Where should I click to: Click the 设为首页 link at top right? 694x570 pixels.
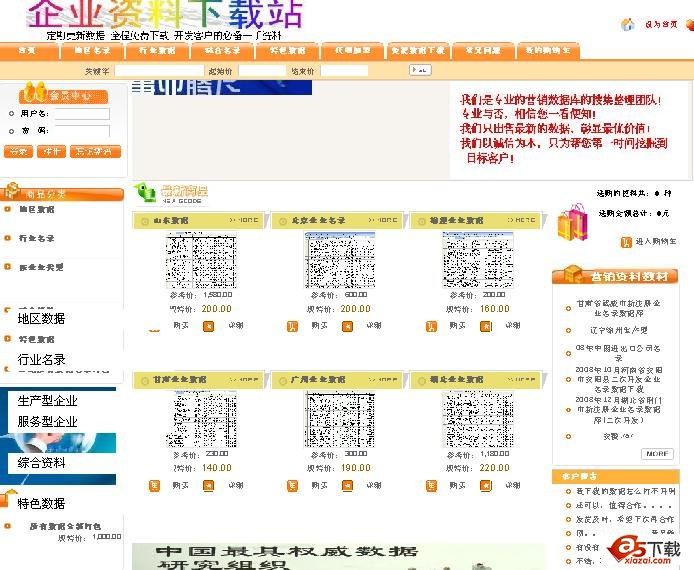tap(661, 24)
